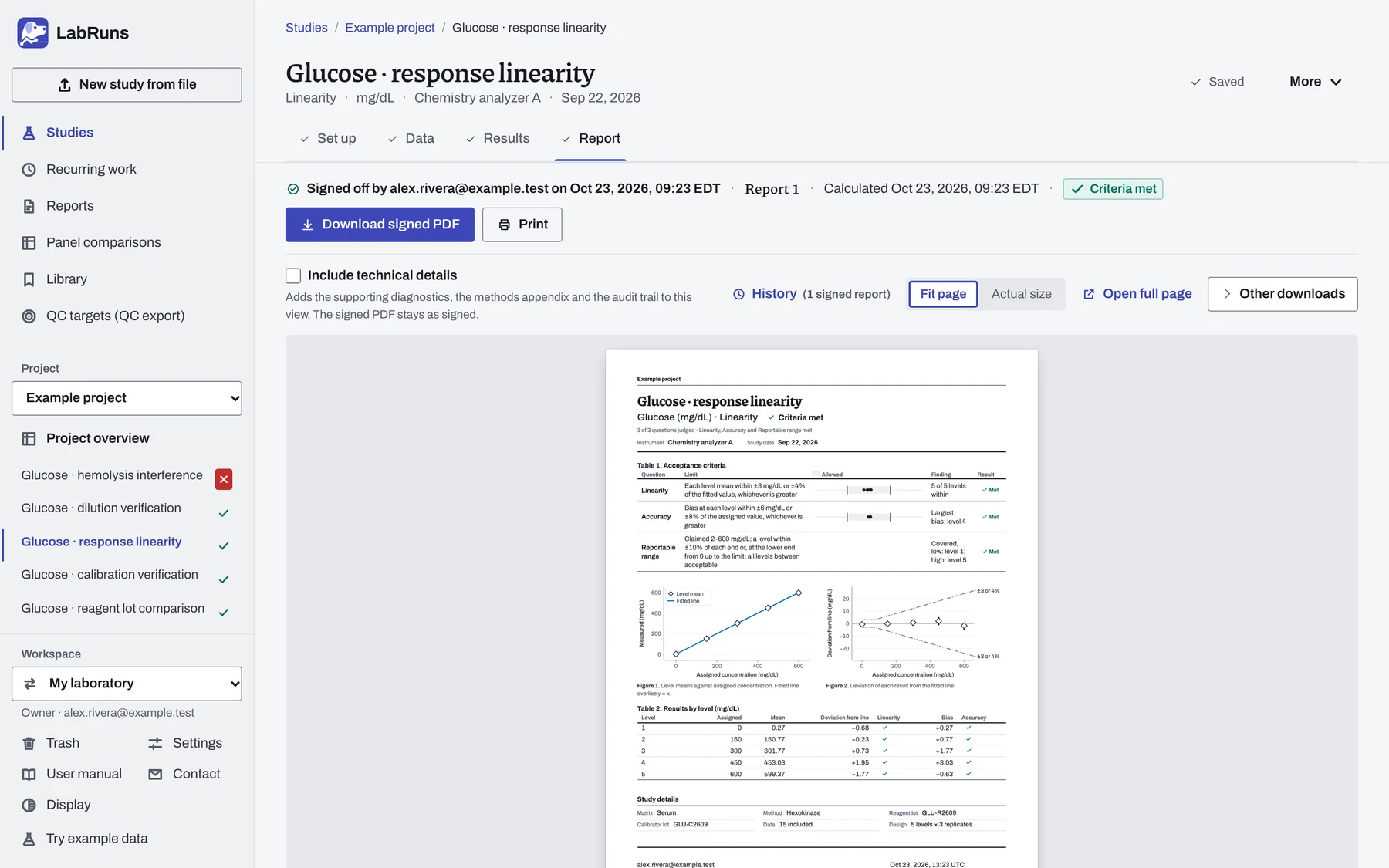Click the check icon beside calibration verification

[x=224, y=579]
